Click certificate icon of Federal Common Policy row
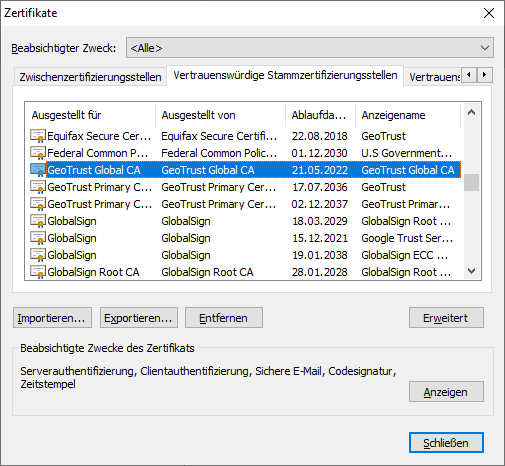This screenshot has width=505, height=466. pyautogui.click(x=38, y=153)
